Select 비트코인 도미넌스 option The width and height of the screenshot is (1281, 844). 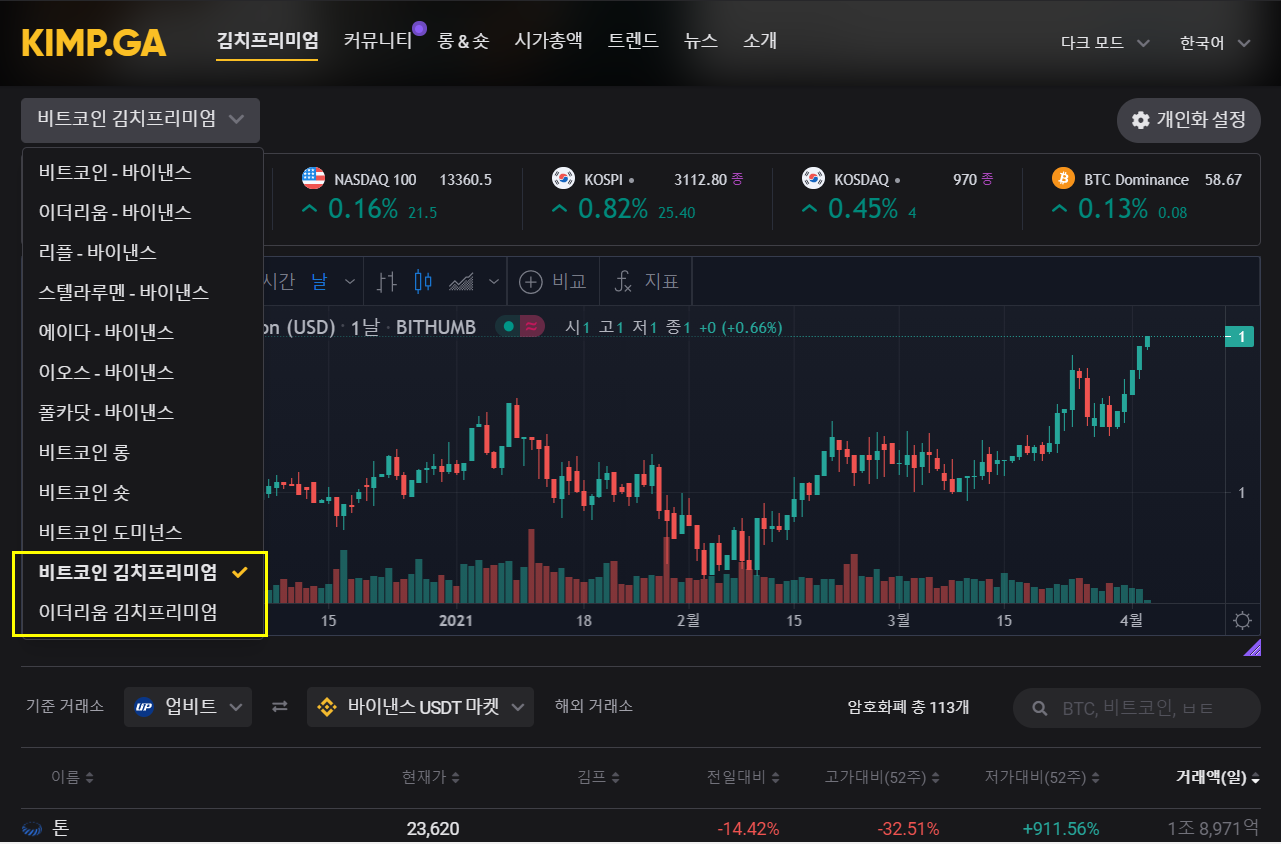coord(142,532)
